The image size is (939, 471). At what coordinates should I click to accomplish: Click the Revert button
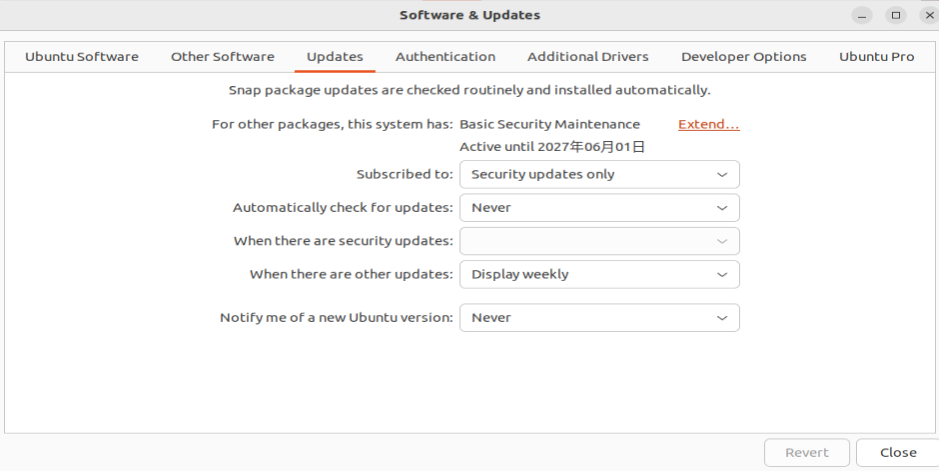(807, 452)
